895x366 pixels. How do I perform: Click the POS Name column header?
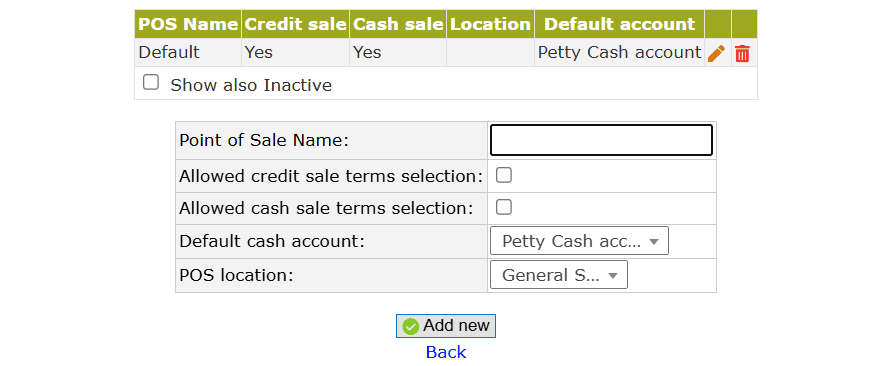coord(188,24)
